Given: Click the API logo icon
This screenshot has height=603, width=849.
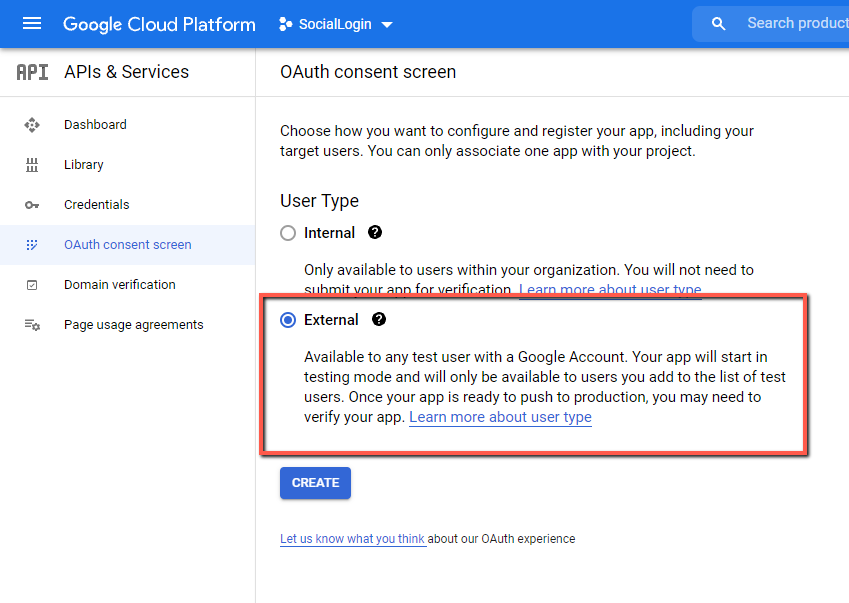Looking at the screenshot, I should tap(32, 72).
